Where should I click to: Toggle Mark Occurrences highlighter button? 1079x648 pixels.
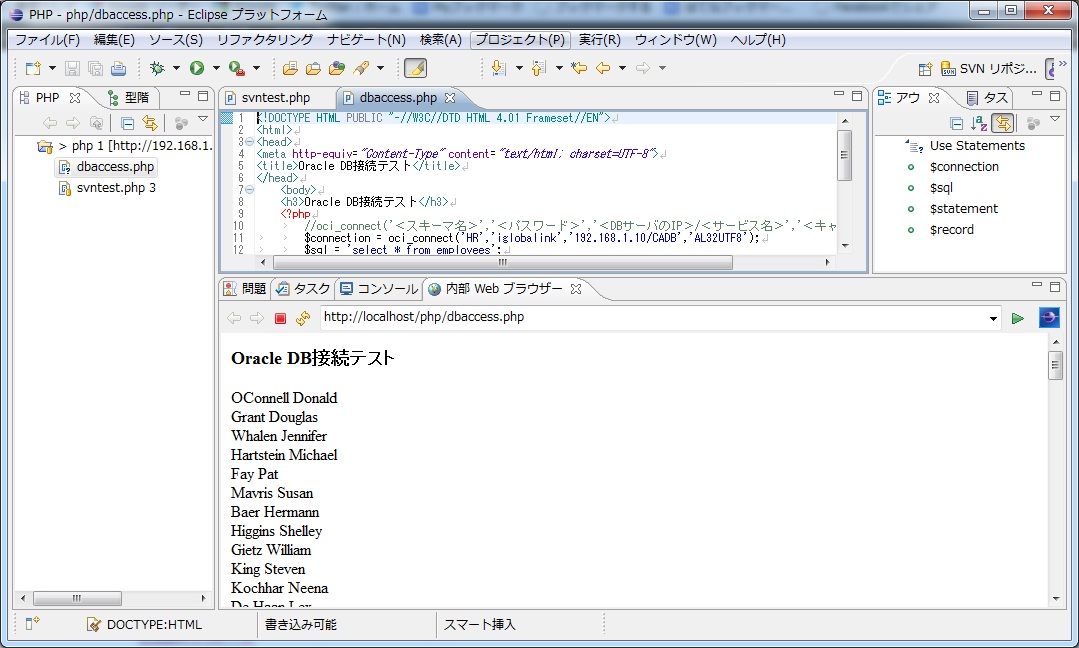[x=416, y=68]
